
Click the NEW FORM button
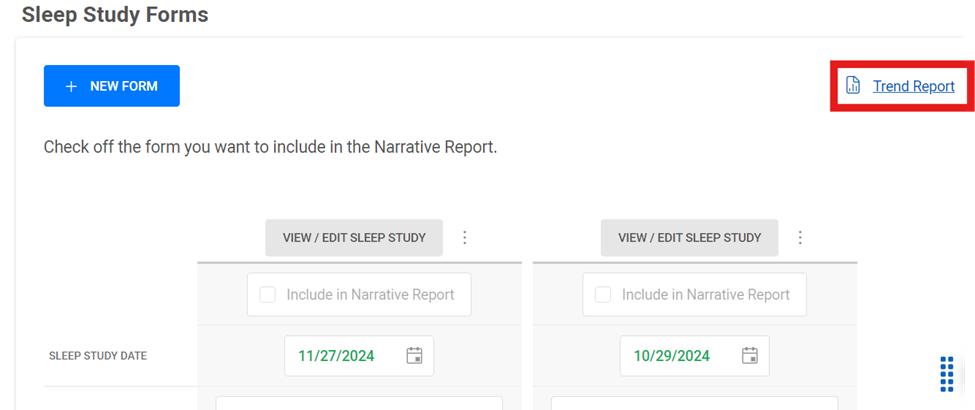112,86
